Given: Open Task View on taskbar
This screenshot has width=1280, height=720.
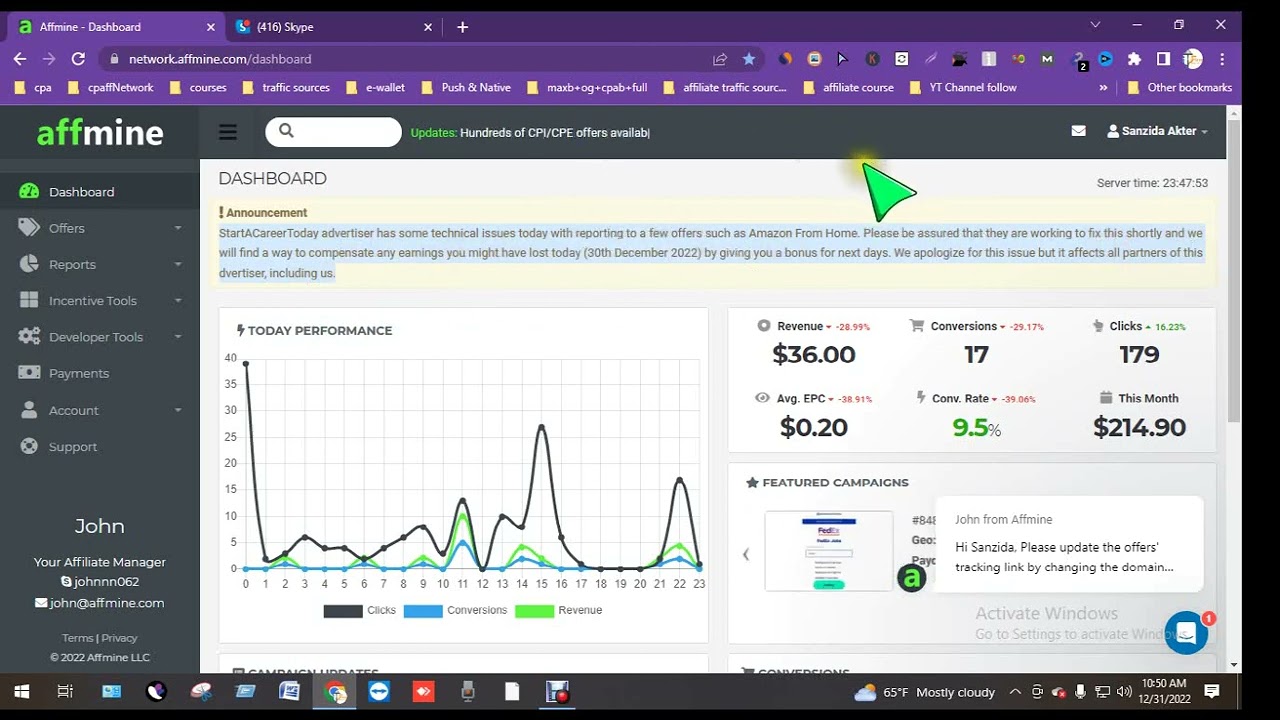Looking at the screenshot, I should click(x=65, y=691).
